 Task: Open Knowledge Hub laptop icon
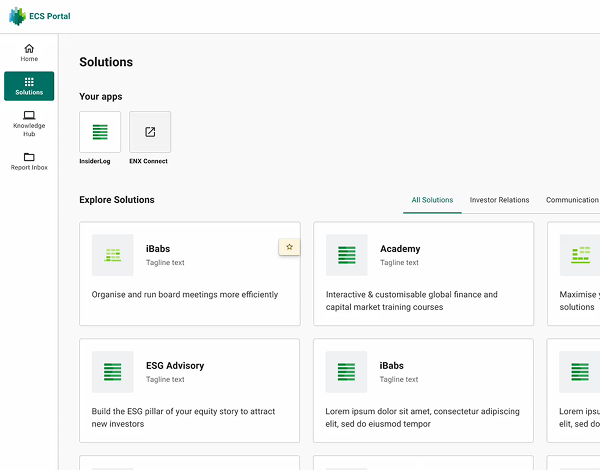pos(29,115)
